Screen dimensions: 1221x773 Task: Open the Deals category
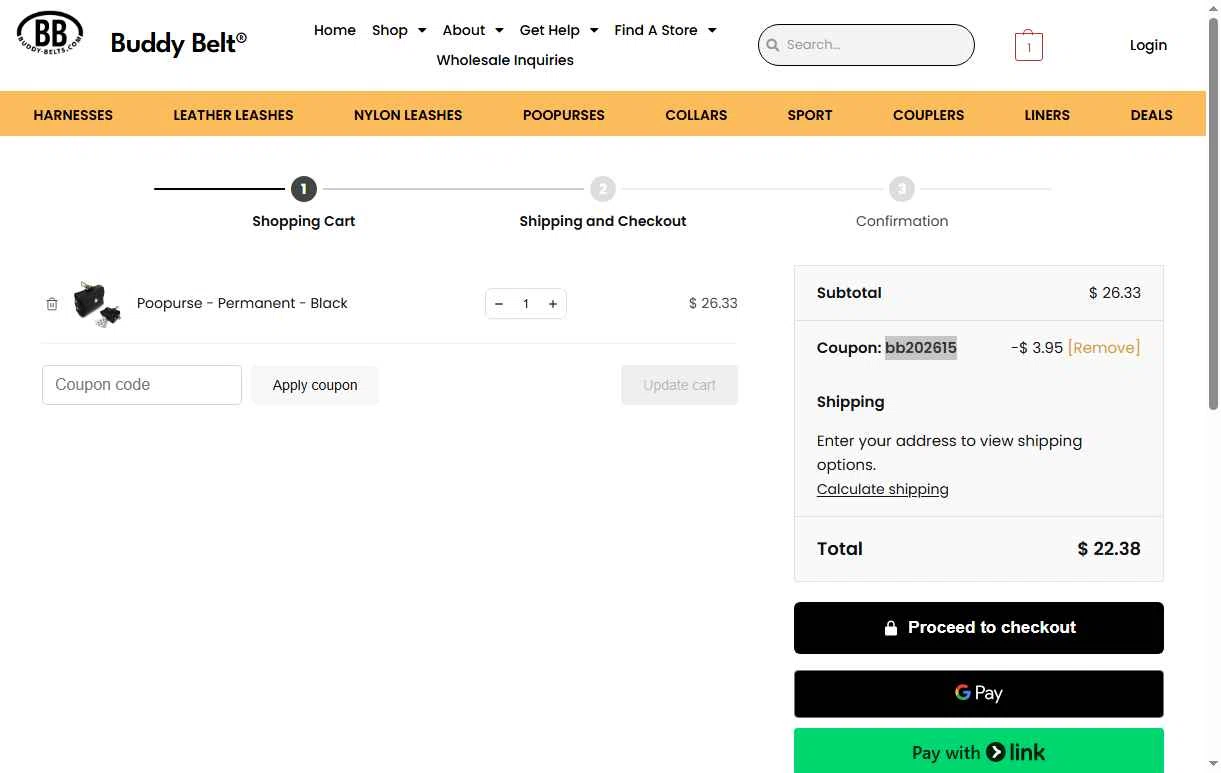[1151, 115]
